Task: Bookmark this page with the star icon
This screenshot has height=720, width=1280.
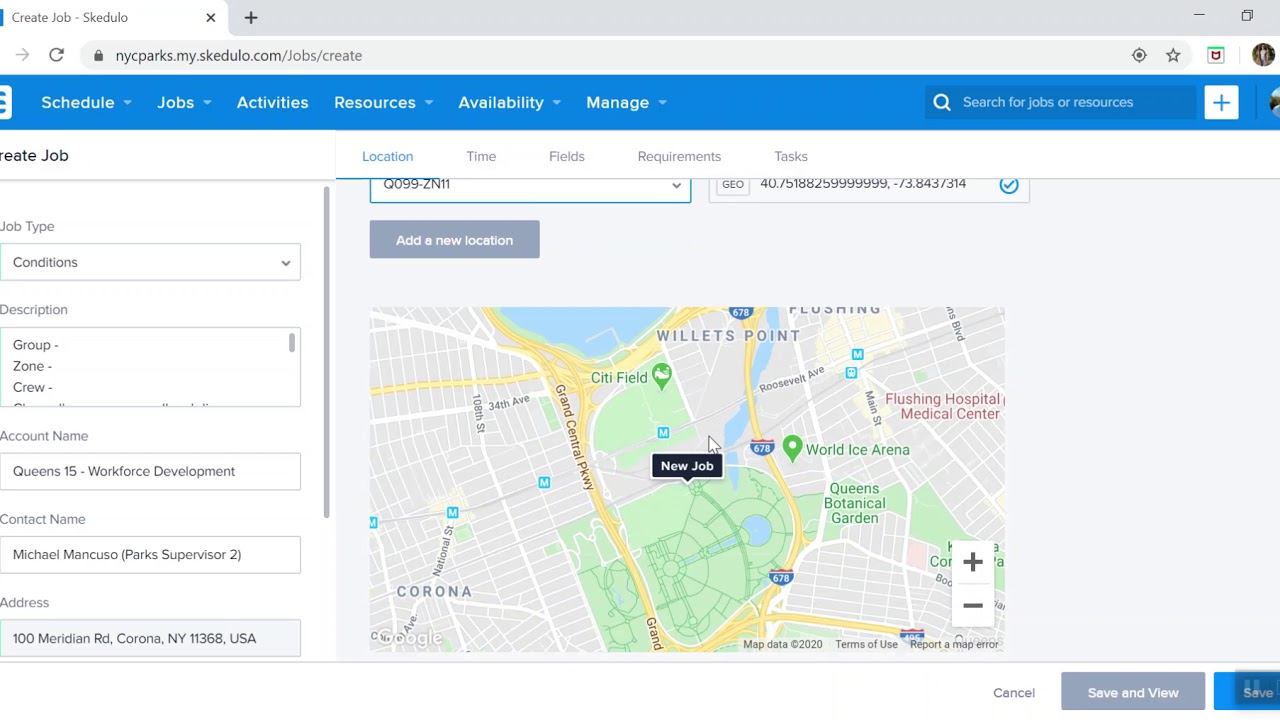Action: pos(1173,56)
